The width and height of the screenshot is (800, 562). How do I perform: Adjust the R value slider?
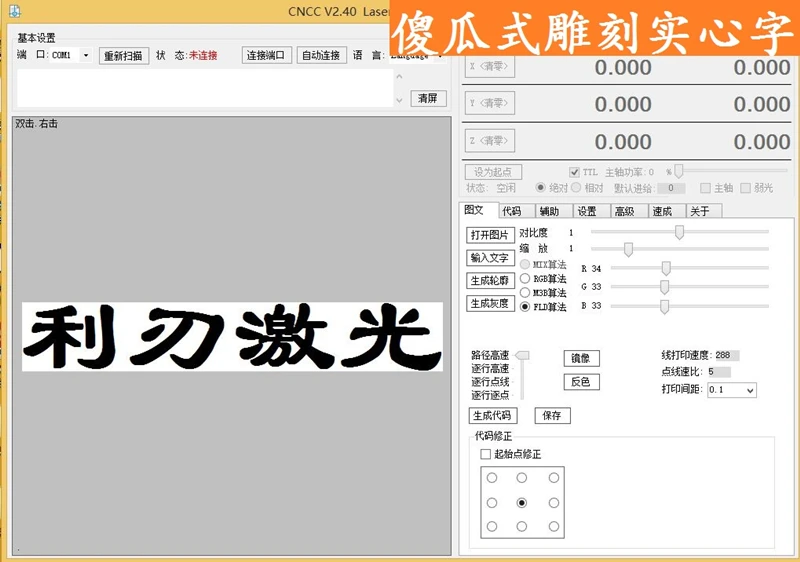tap(666, 268)
